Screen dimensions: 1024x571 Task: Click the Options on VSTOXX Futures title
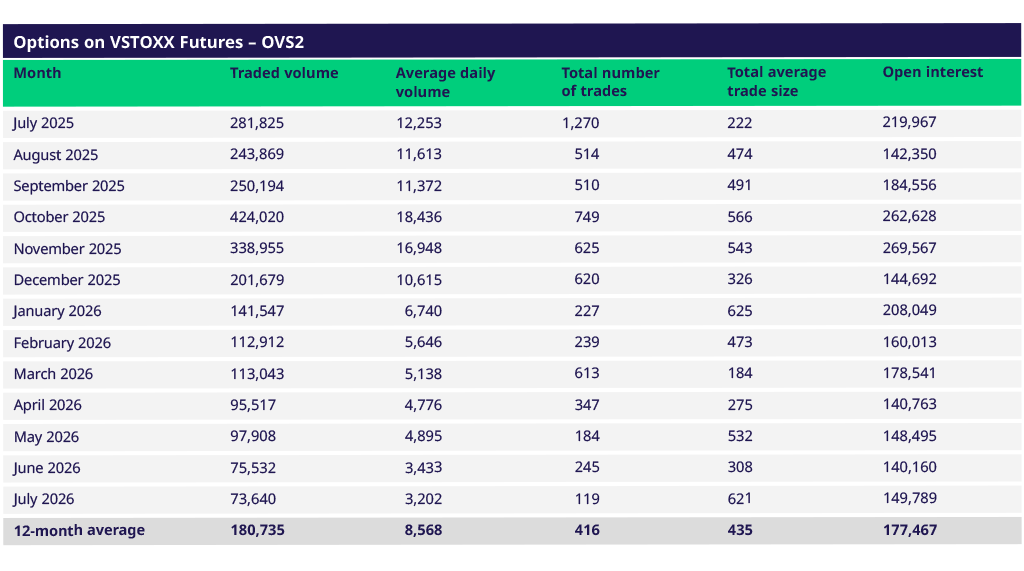tap(159, 42)
